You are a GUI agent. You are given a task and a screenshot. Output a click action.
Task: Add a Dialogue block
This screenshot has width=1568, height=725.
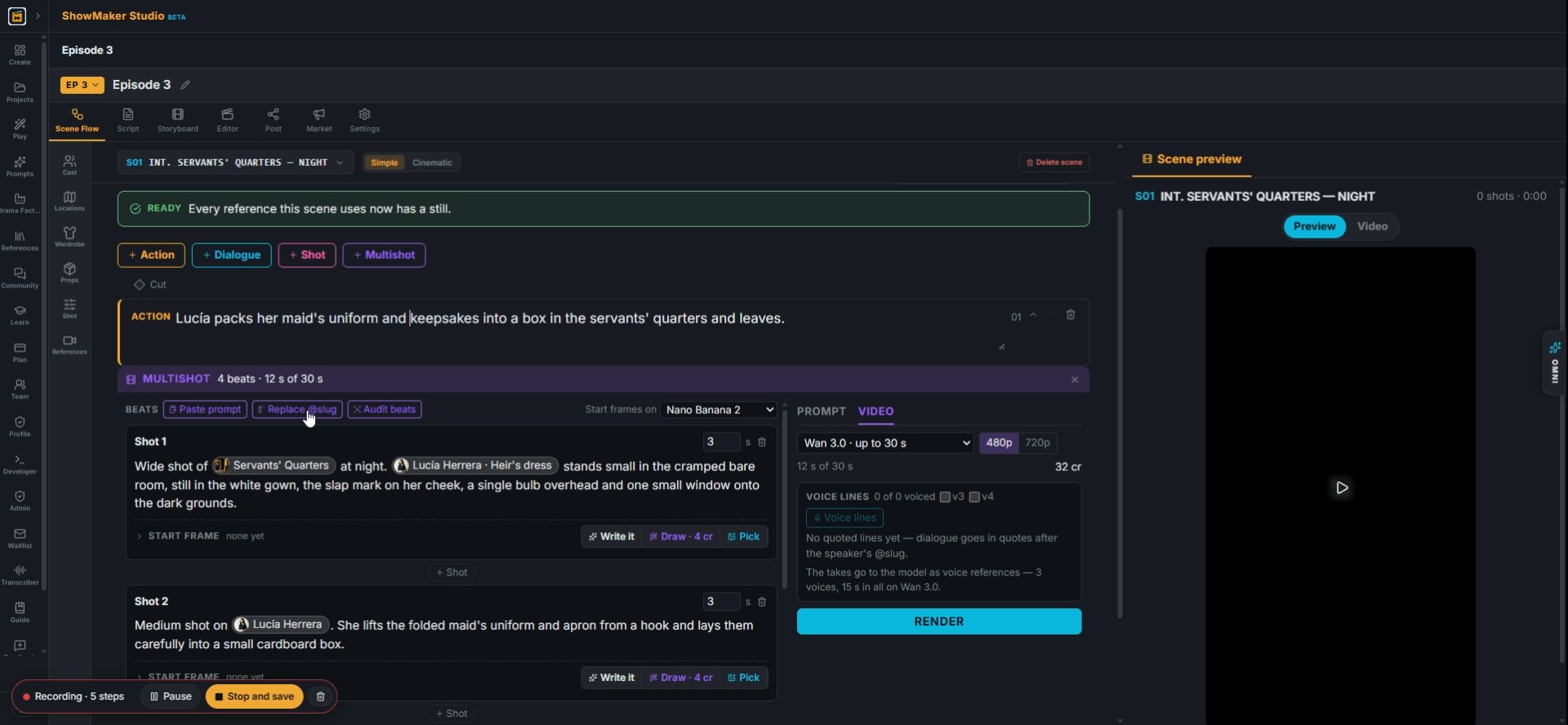tap(232, 255)
